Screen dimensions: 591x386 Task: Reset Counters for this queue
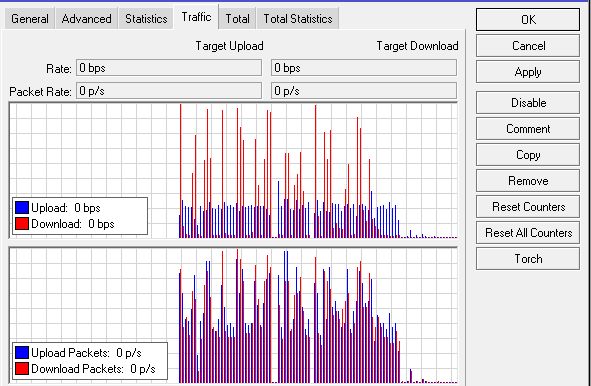(x=528, y=207)
